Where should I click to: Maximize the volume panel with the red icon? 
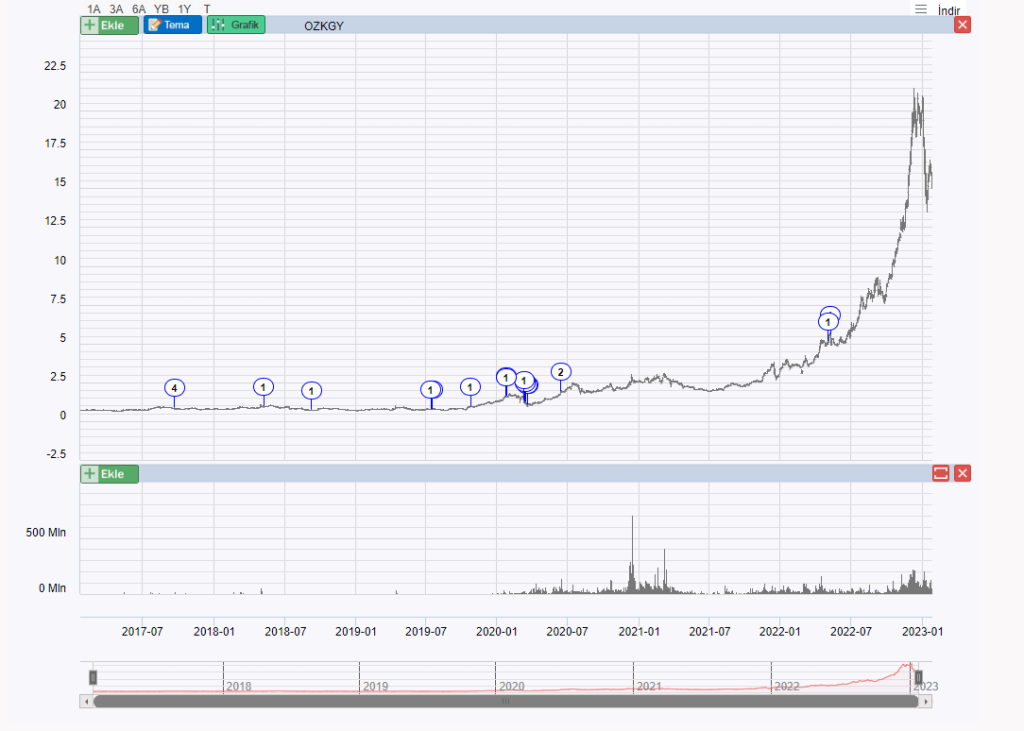coord(940,474)
